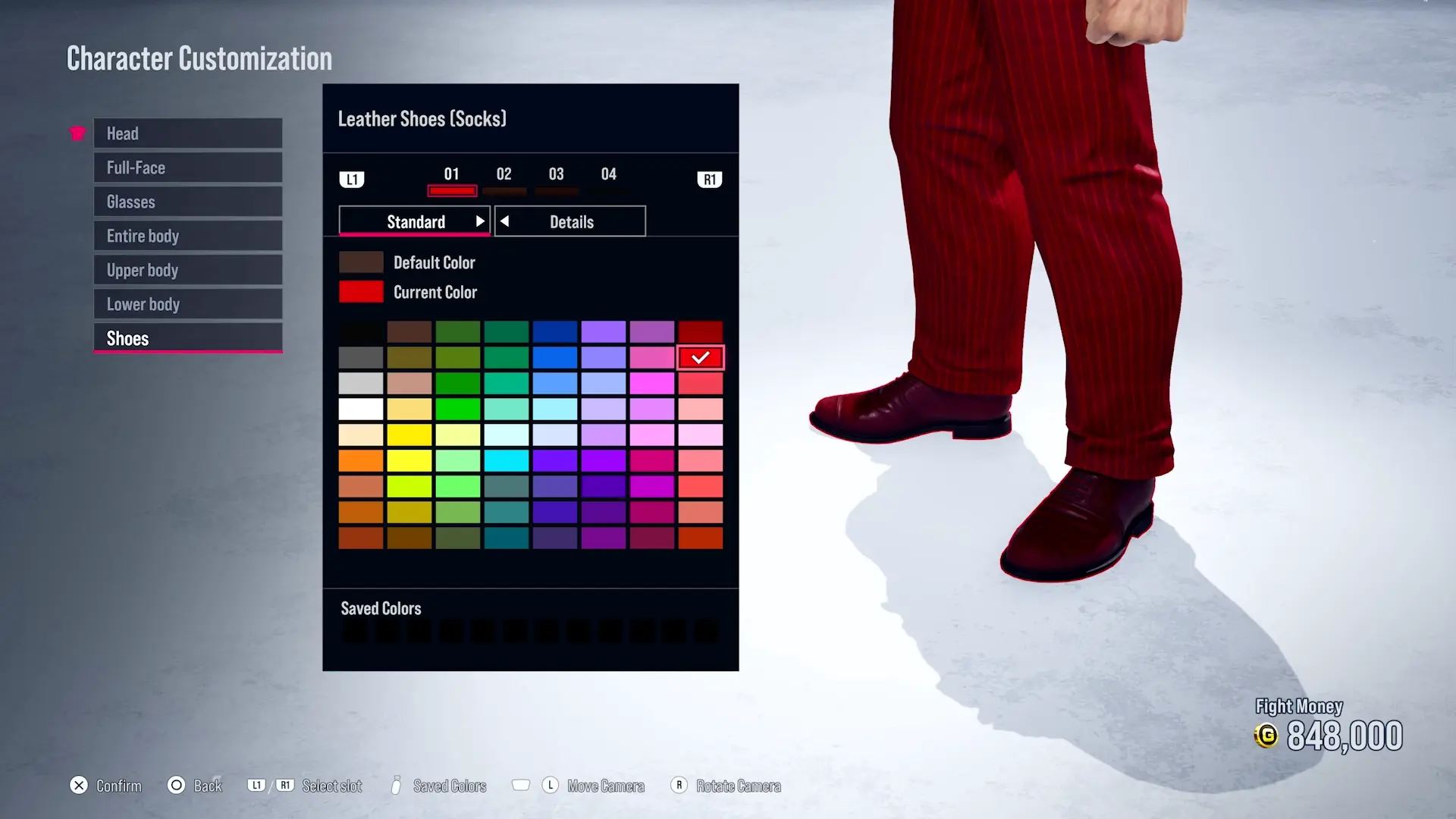
Task: Open the Lower body category
Action: pos(188,304)
